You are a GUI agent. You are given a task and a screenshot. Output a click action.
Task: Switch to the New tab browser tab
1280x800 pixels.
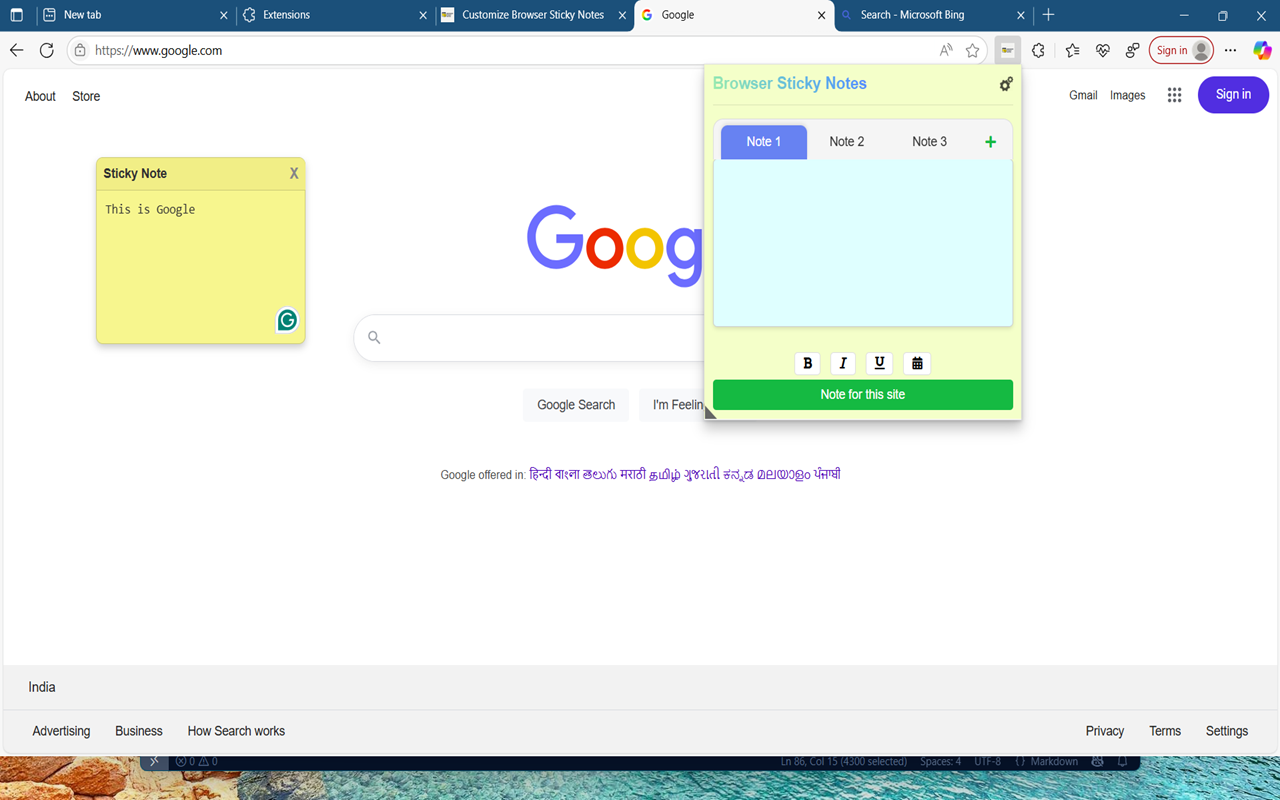click(x=133, y=15)
